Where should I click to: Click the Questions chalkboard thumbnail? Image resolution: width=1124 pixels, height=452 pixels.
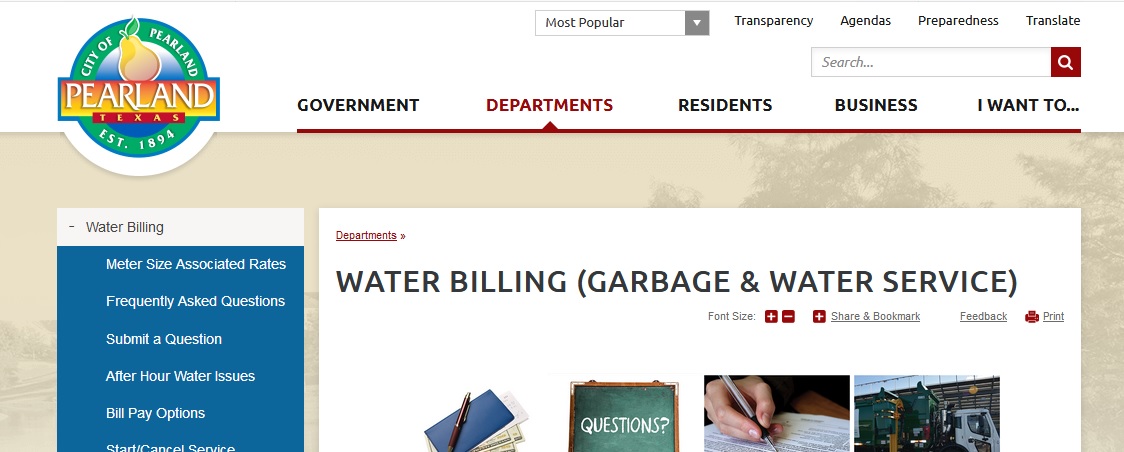624,414
